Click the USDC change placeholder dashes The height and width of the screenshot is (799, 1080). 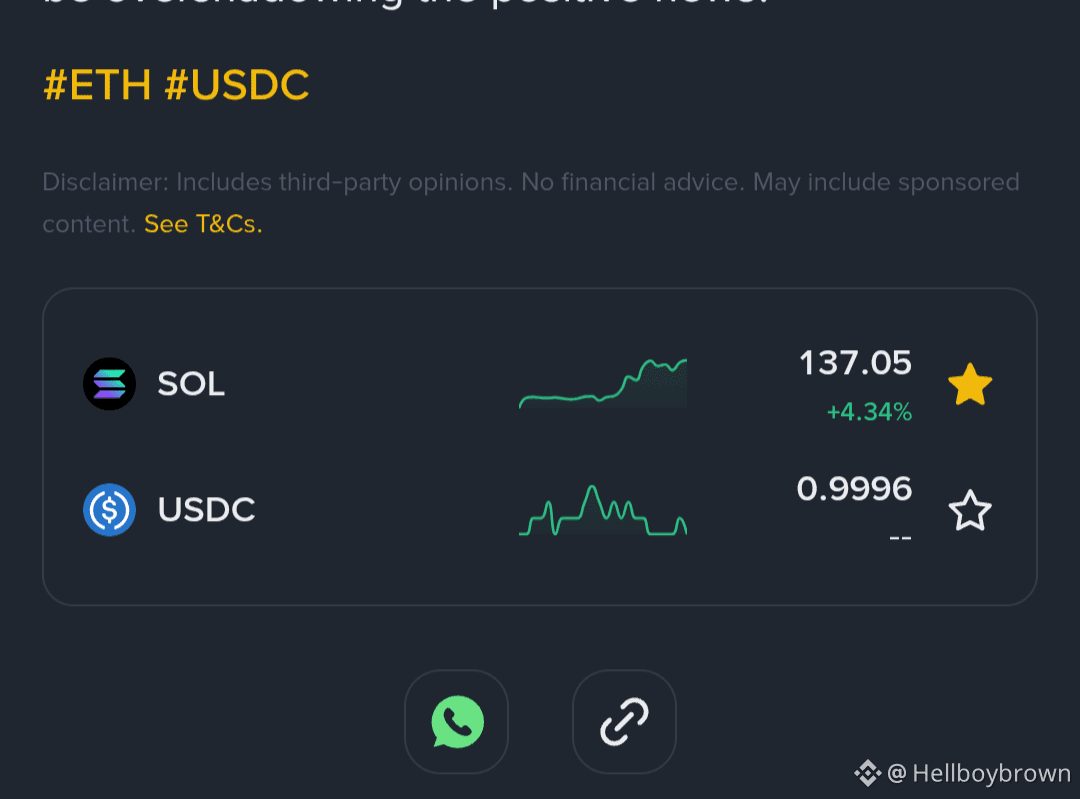tap(900, 537)
